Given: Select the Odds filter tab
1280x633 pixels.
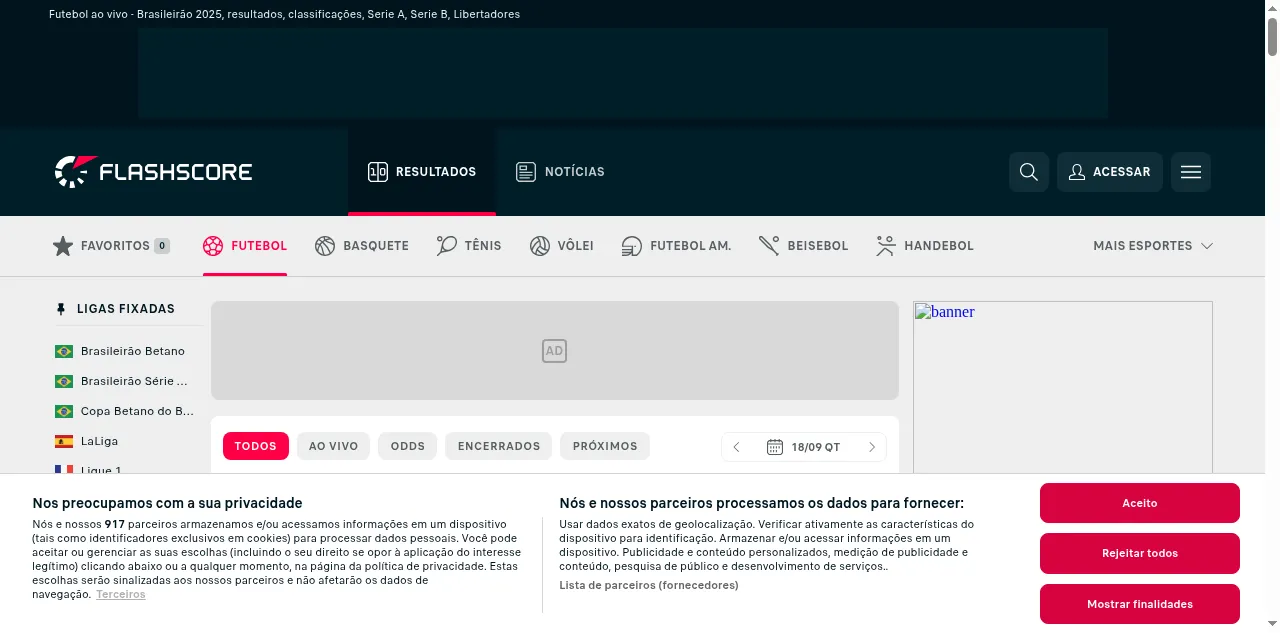Looking at the screenshot, I should click(x=408, y=446).
